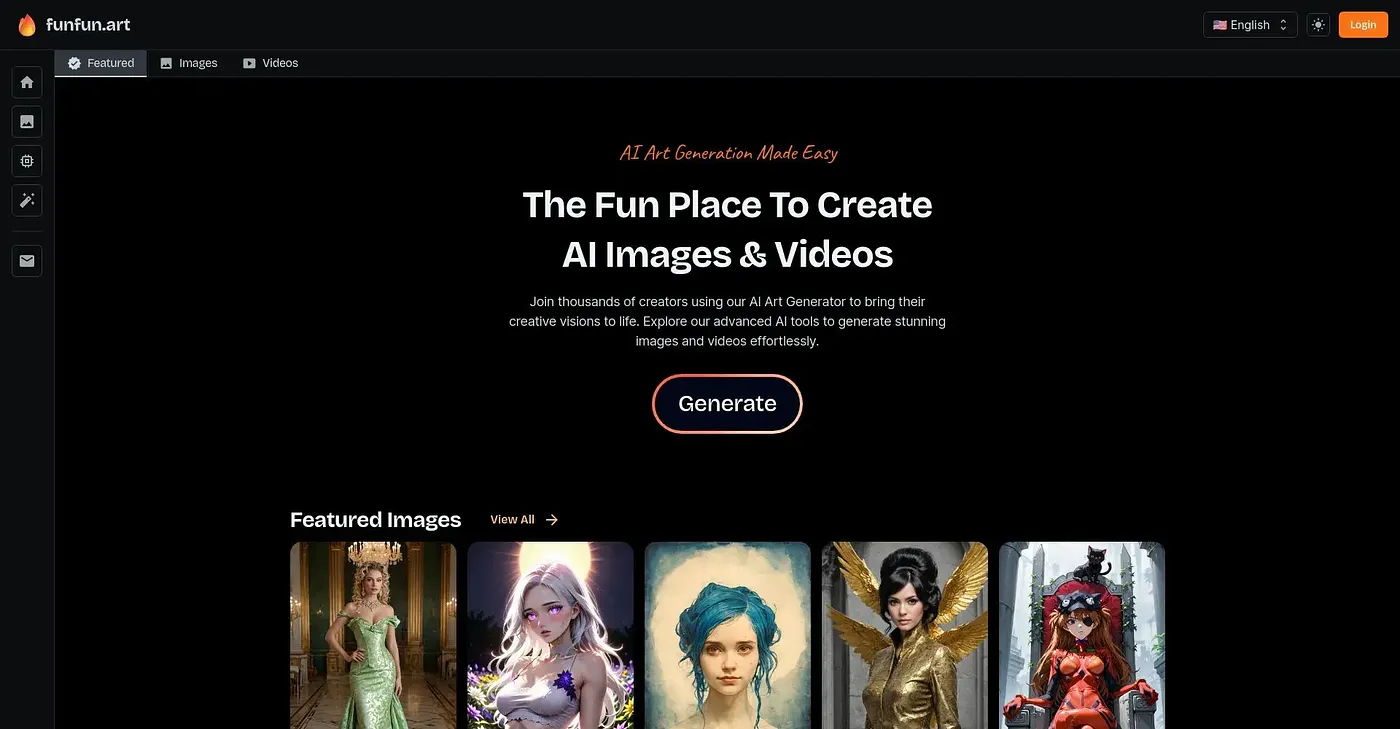
Task: Click the orange Login button
Action: click(x=1363, y=25)
